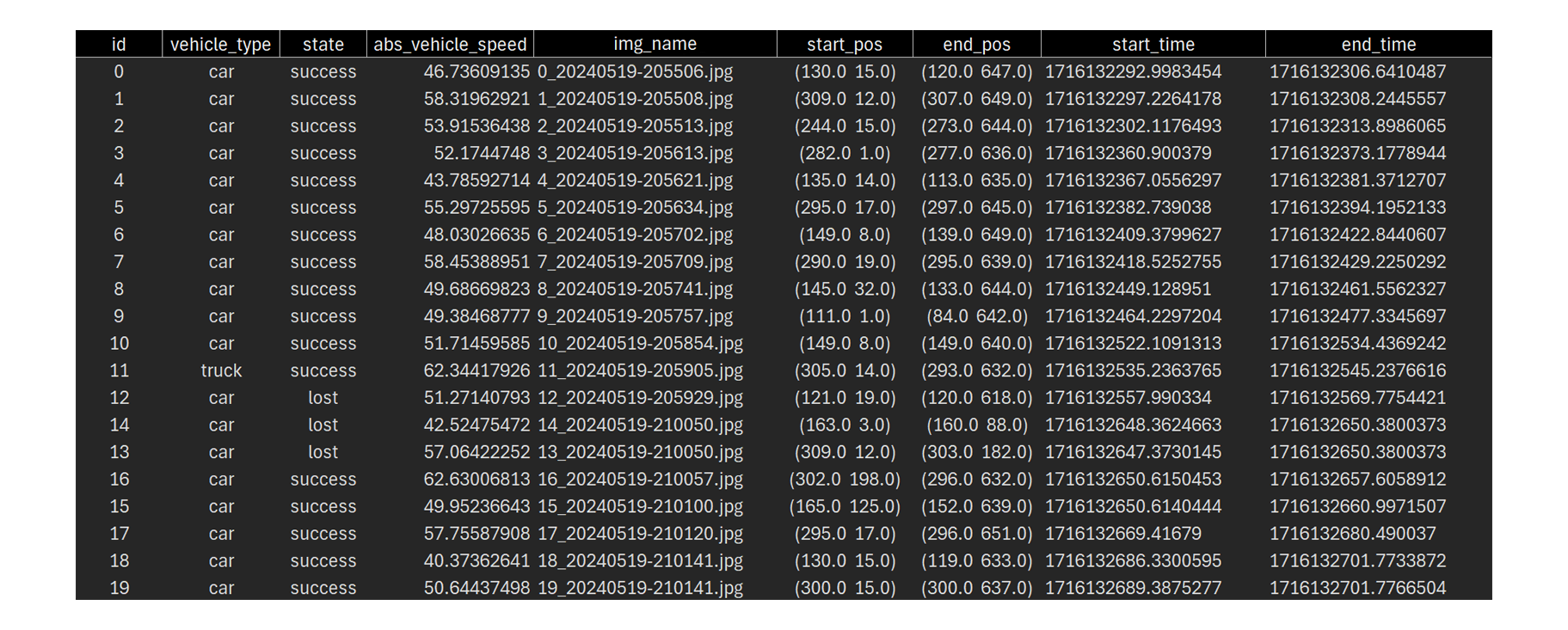The width and height of the screenshot is (1568, 630).
Task: Click end_time 1716132680.490037
Action: click(1353, 534)
